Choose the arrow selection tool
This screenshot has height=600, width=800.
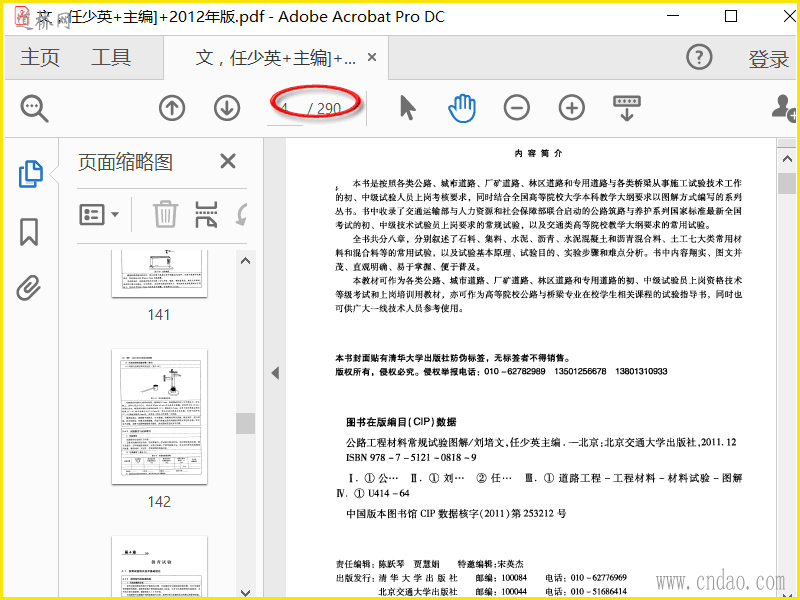pyautogui.click(x=408, y=108)
